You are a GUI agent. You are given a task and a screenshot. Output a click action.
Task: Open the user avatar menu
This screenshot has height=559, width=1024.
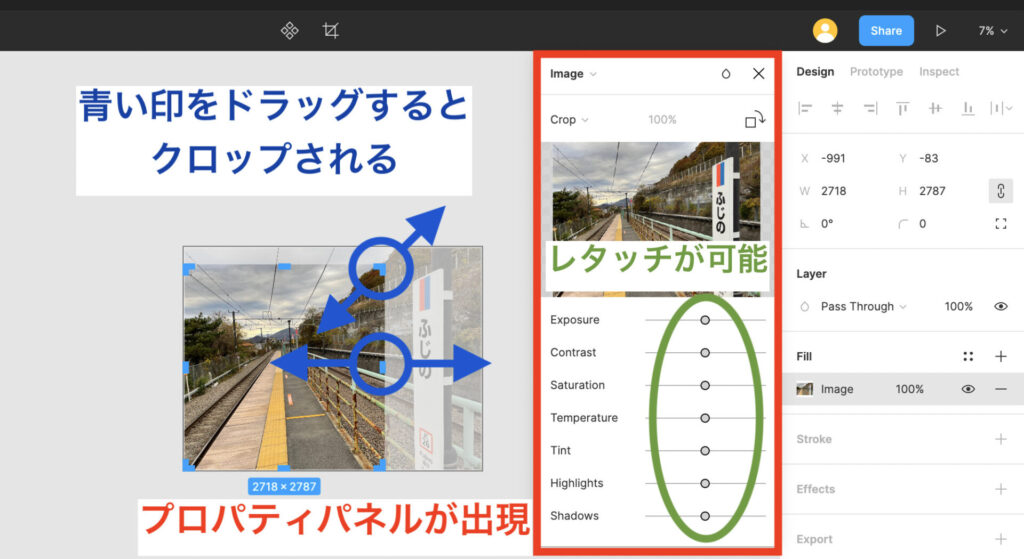pyautogui.click(x=825, y=31)
